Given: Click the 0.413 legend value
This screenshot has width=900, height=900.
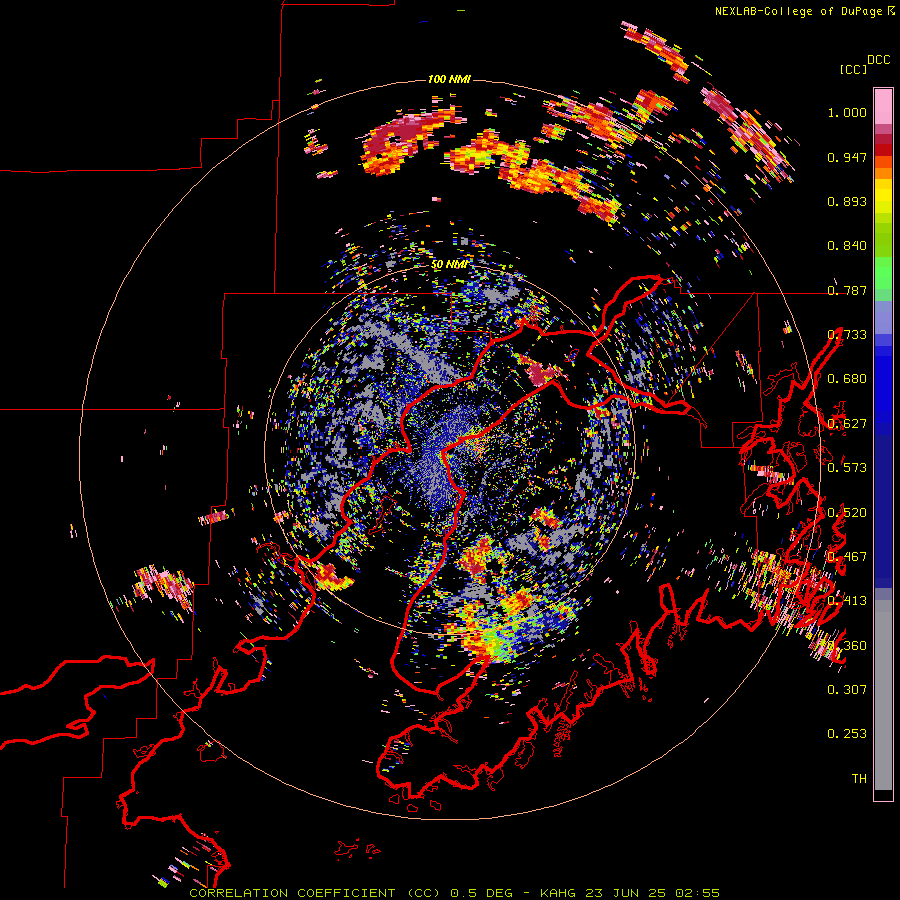Looking at the screenshot, I should (x=847, y=601).
